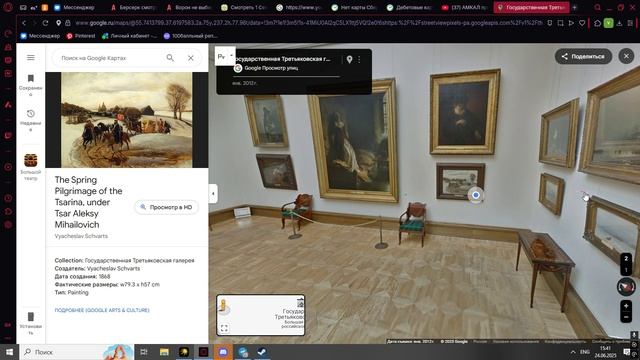The width and height of the screenshot is (640, 360).
Task: Open the Windows Start menu
Action: click(9, 352)
